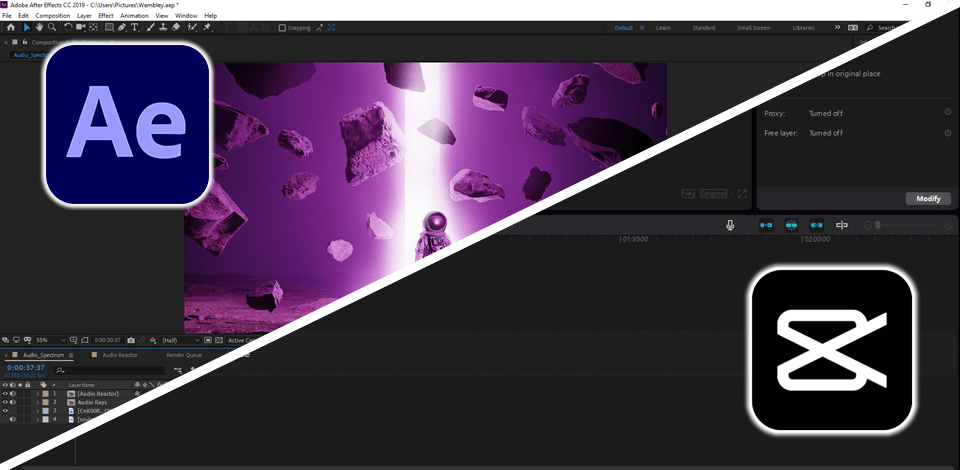Hide the Audio Reactor layer eye
This screenshot has width=960, height=470.
tap(5, 394)
